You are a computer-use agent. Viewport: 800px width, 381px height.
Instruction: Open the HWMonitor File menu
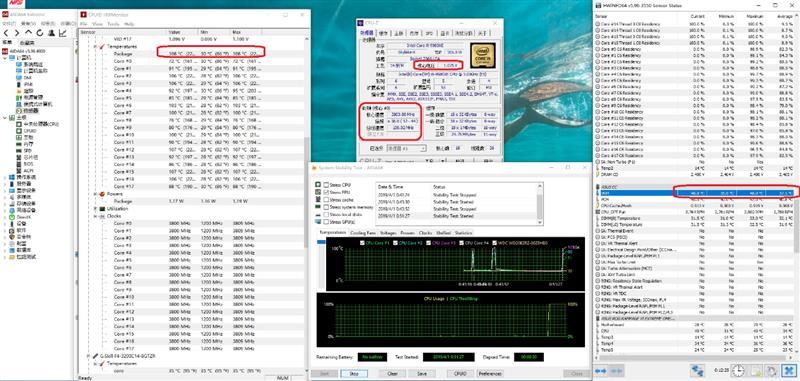[84, 24]
